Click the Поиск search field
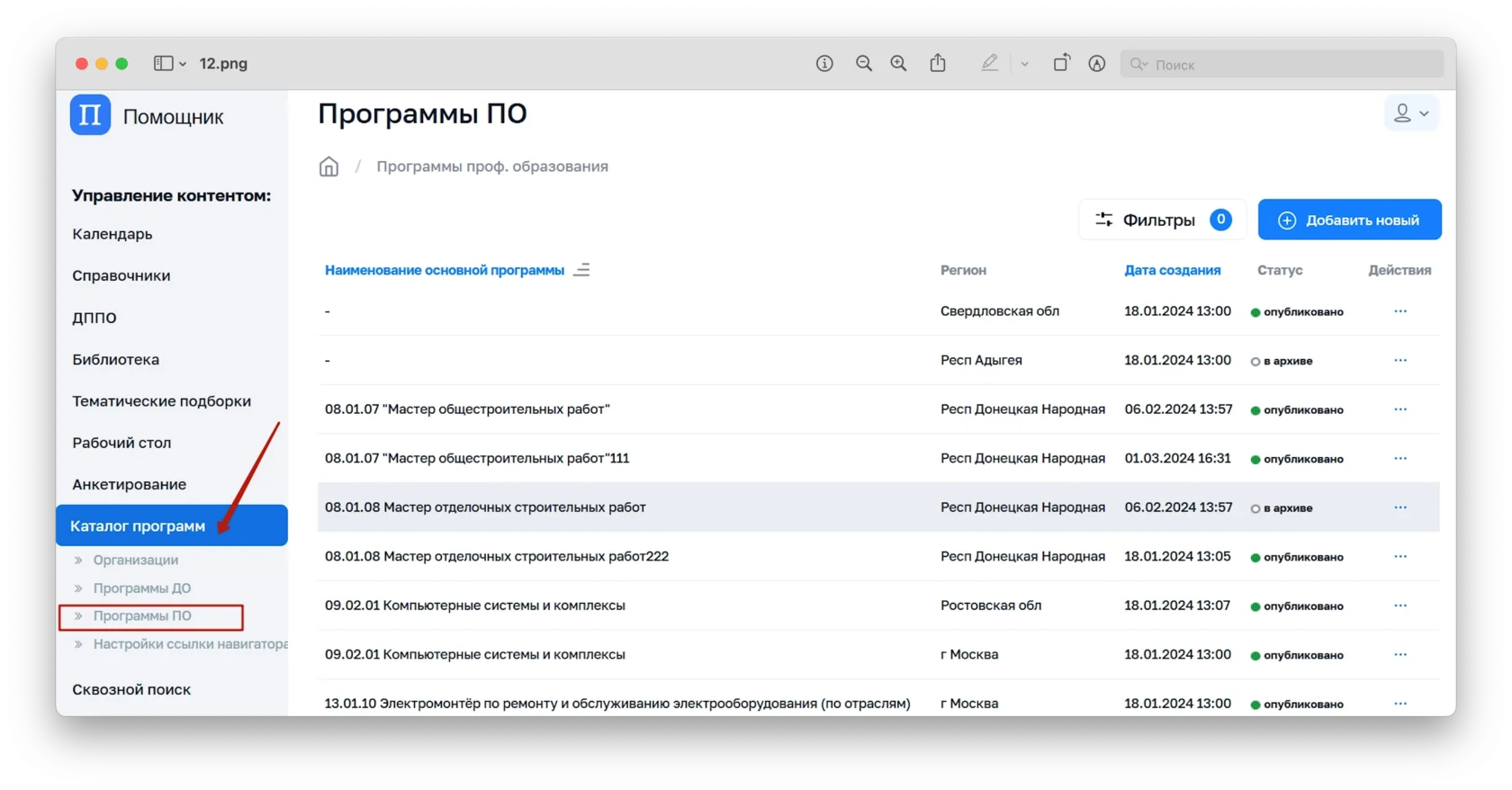Screen dimensions: 1512x790 click(x=1287, y=65)
